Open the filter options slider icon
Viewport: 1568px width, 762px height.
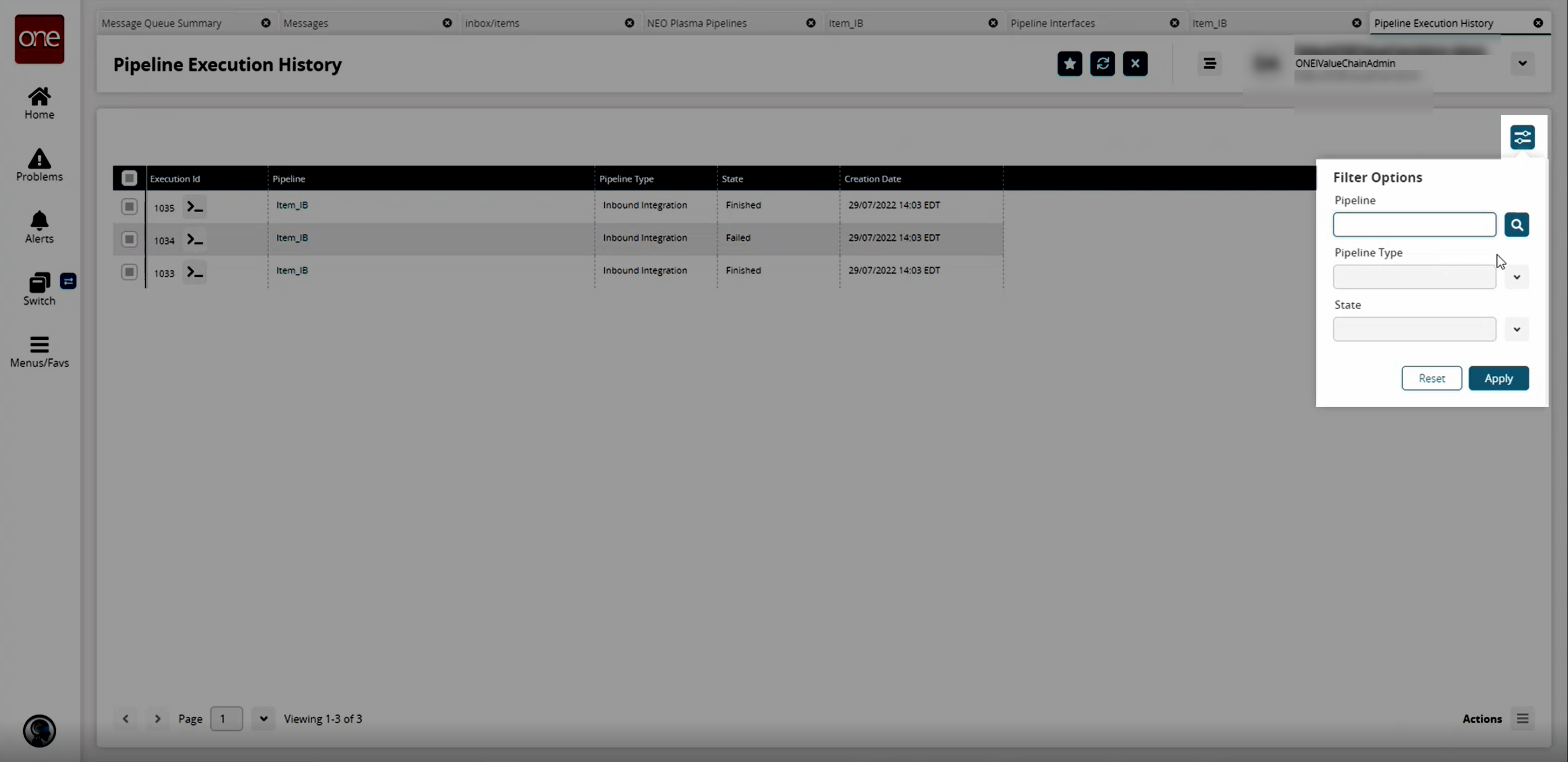click(1522, 137)
